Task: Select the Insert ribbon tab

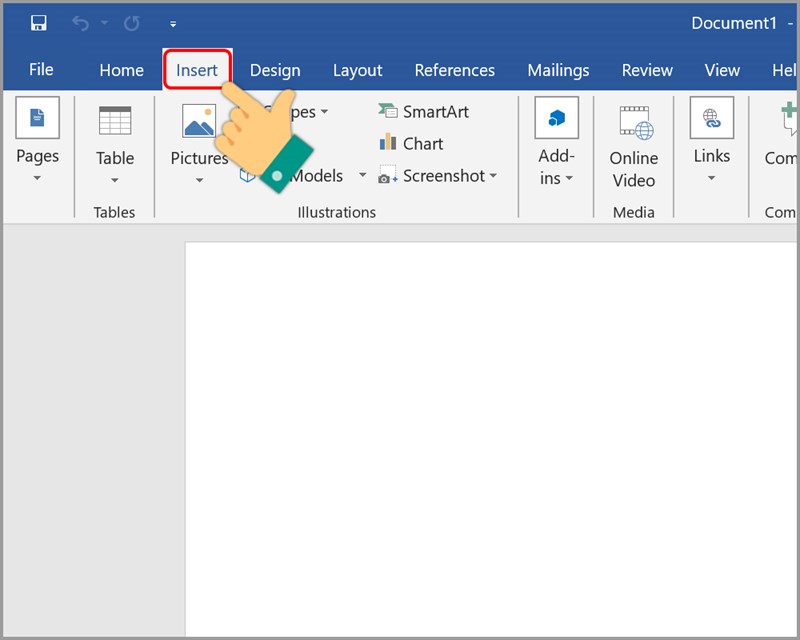Action: click(x=197, y=70)
